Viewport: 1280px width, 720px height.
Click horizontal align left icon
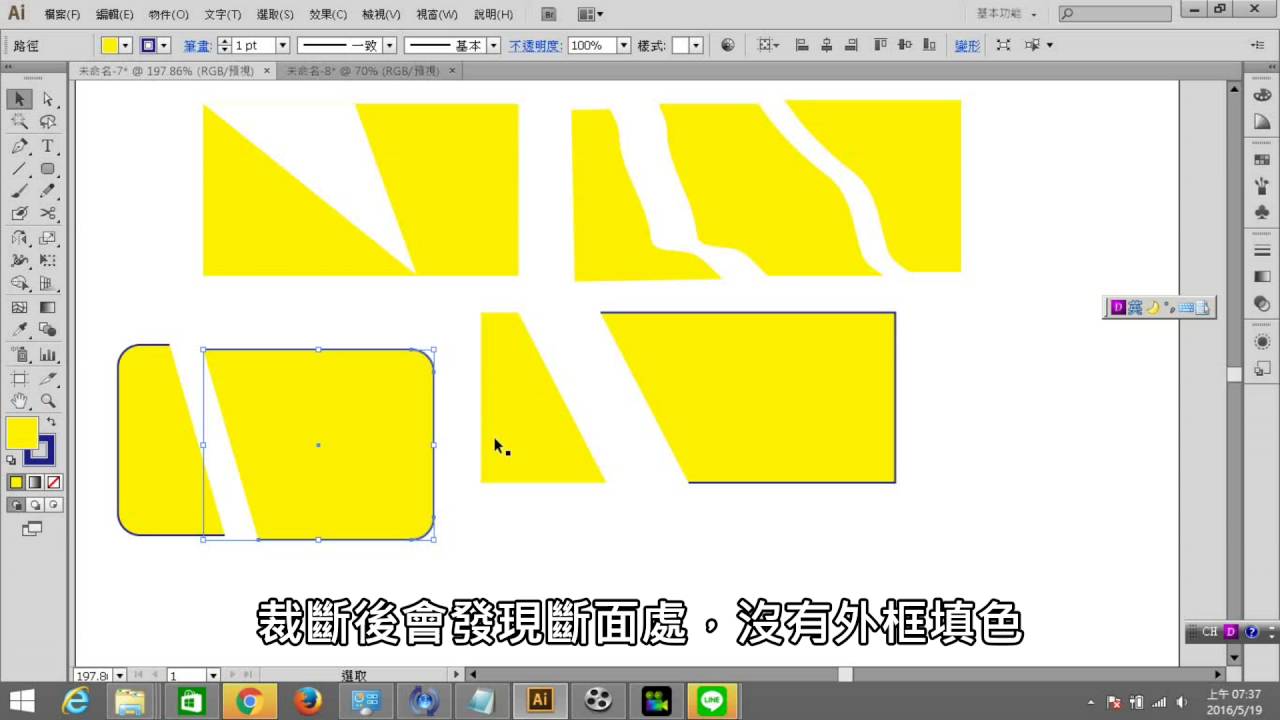click(801, 45)
